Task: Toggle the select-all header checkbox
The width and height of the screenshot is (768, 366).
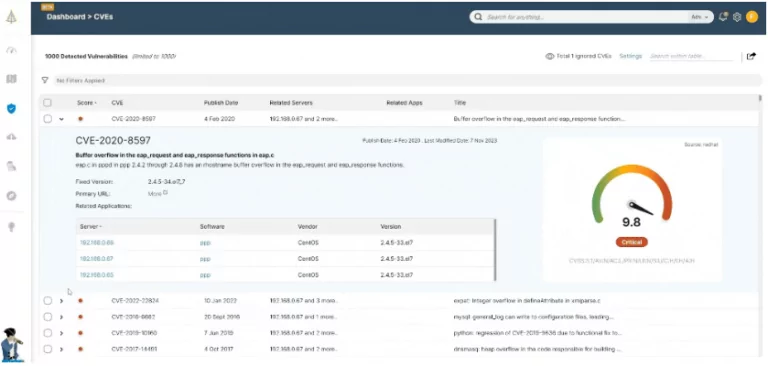Action: 48,103
